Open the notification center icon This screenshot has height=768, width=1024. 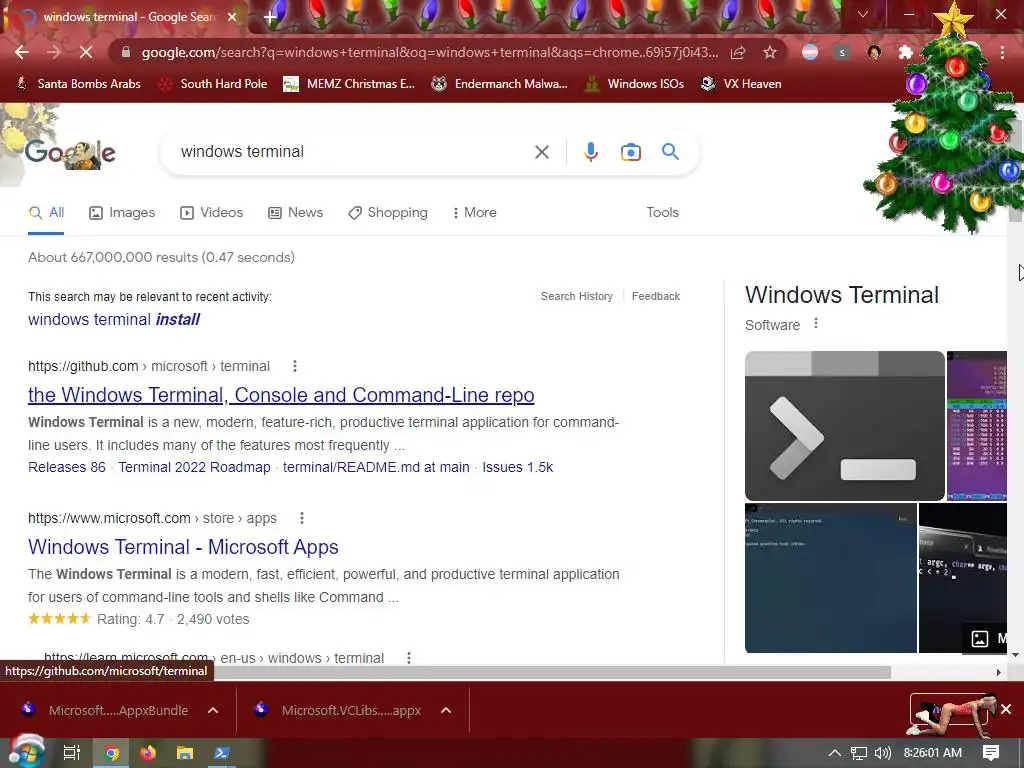click(x=991, y=753)
